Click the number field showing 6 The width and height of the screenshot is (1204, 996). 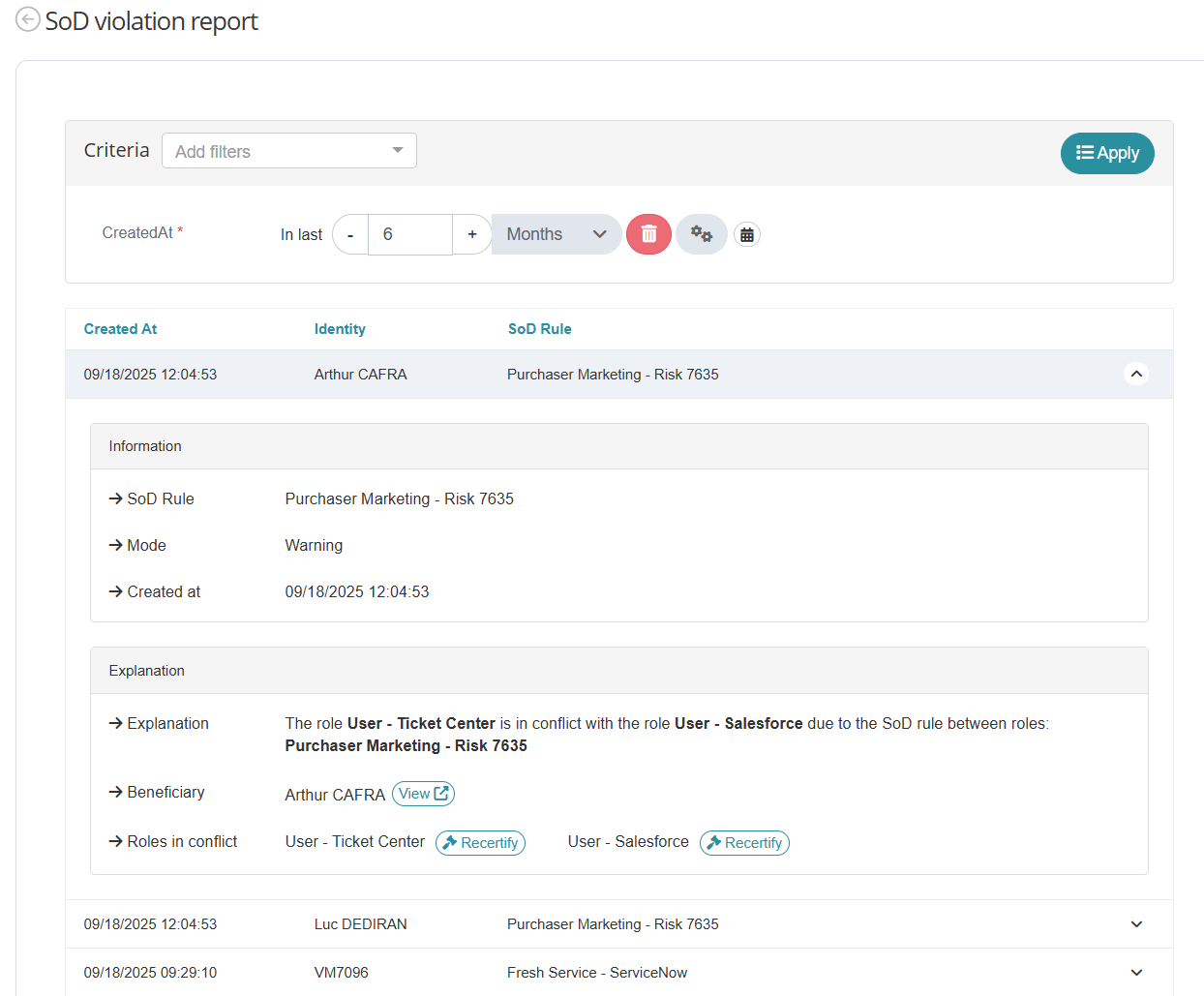point(409,234)
